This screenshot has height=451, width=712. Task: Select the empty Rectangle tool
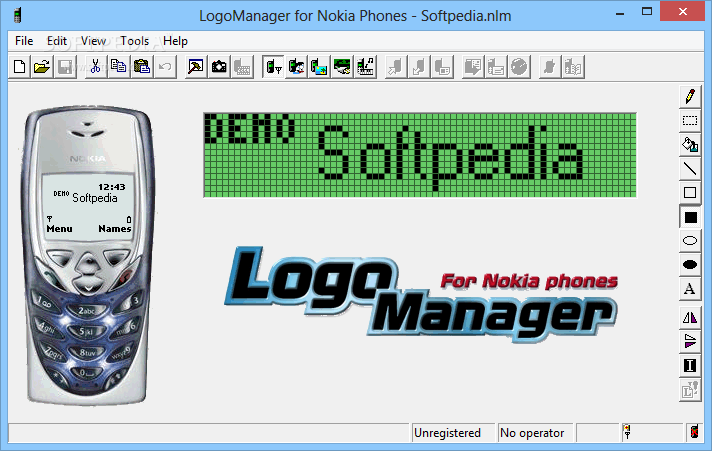[690, 193]
